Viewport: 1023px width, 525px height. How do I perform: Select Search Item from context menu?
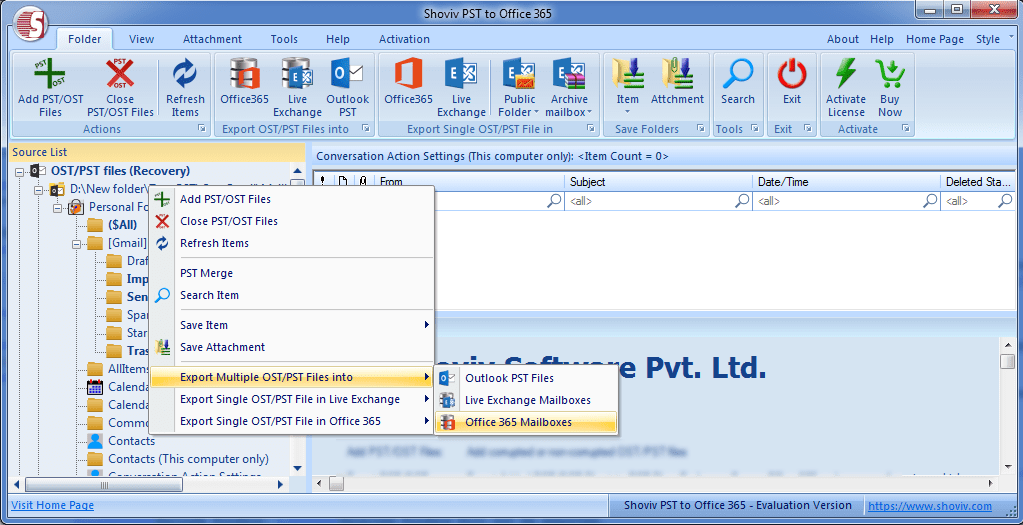(291, 295)
